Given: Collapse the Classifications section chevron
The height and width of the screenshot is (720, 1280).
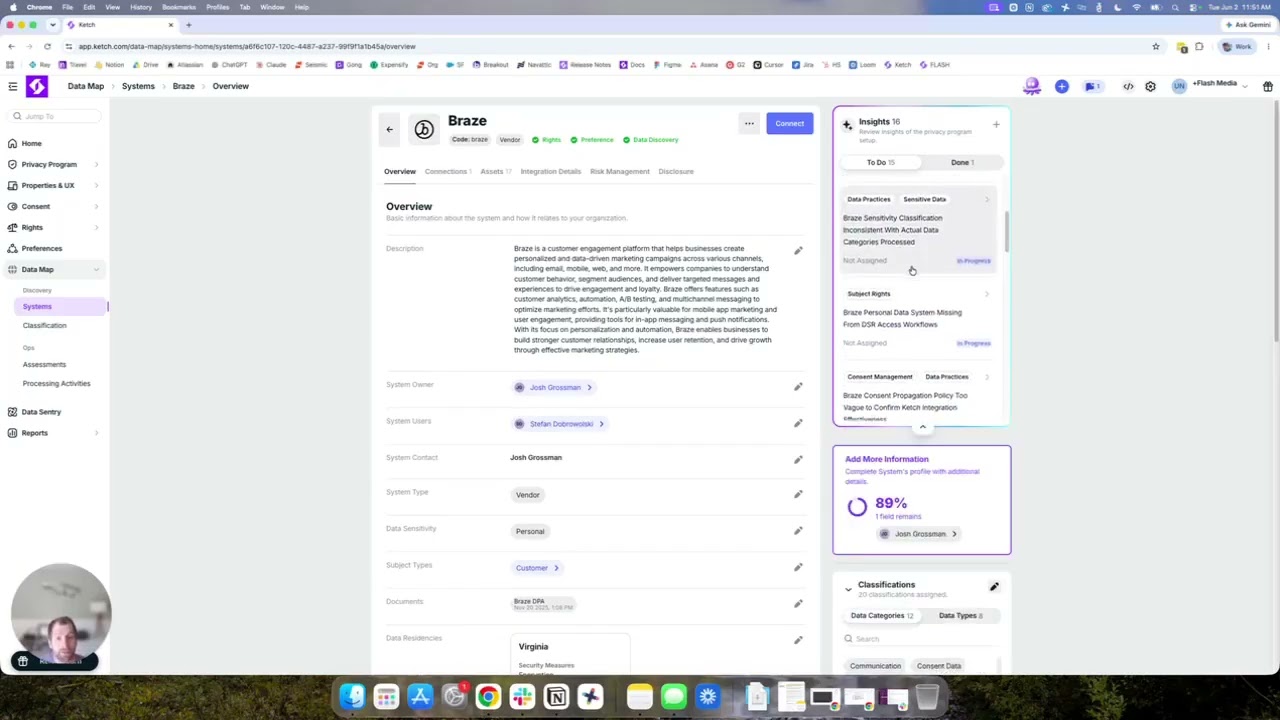Looking at the screenshot, I should pyautogui.click(x=848, y=589).
